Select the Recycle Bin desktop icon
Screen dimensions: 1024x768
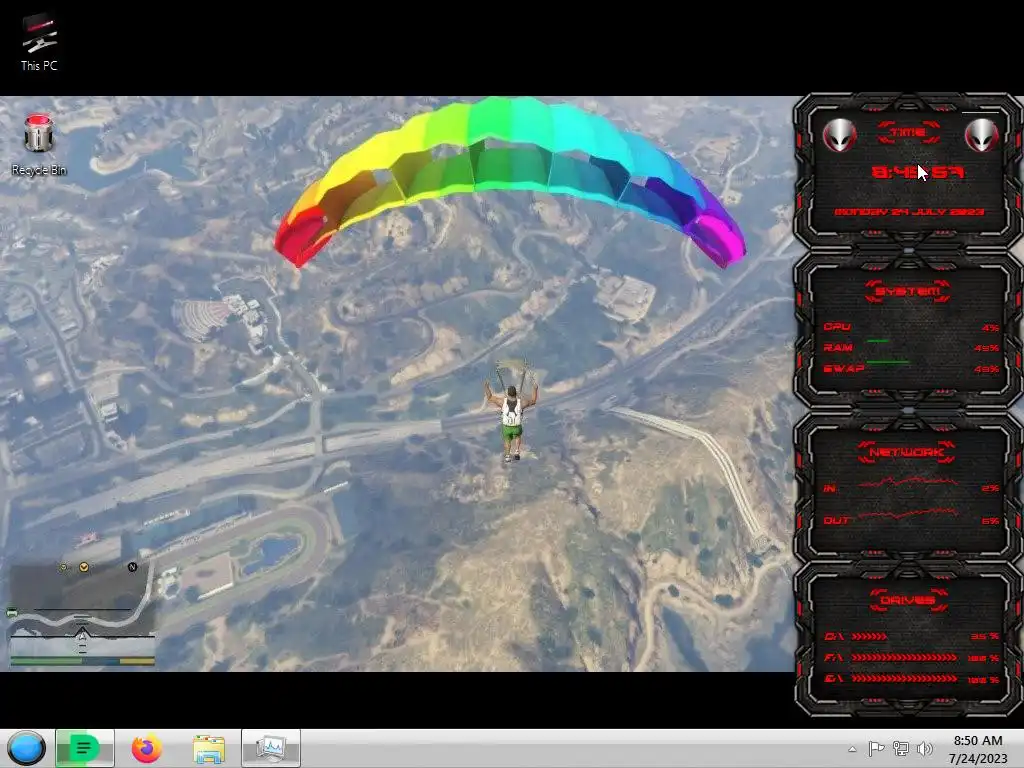point(39,145)
